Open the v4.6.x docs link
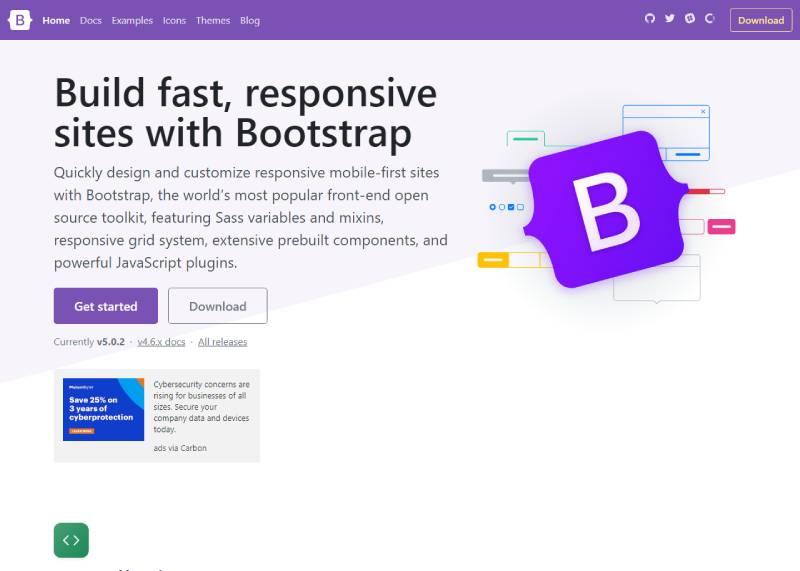The height and width of the screenshot is (571, 800). coord(161,342)
